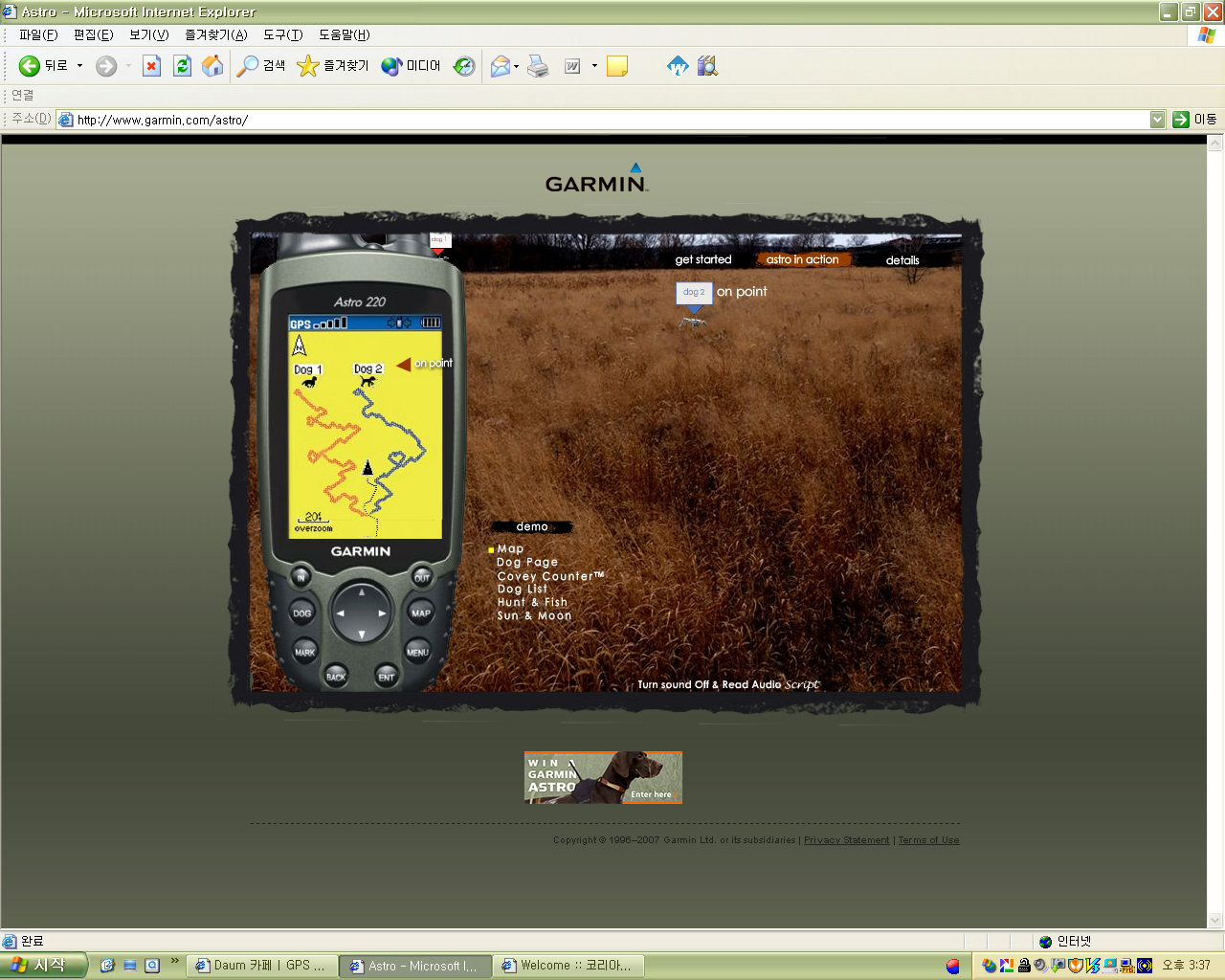Select the get started tab

tap(702, 259)
